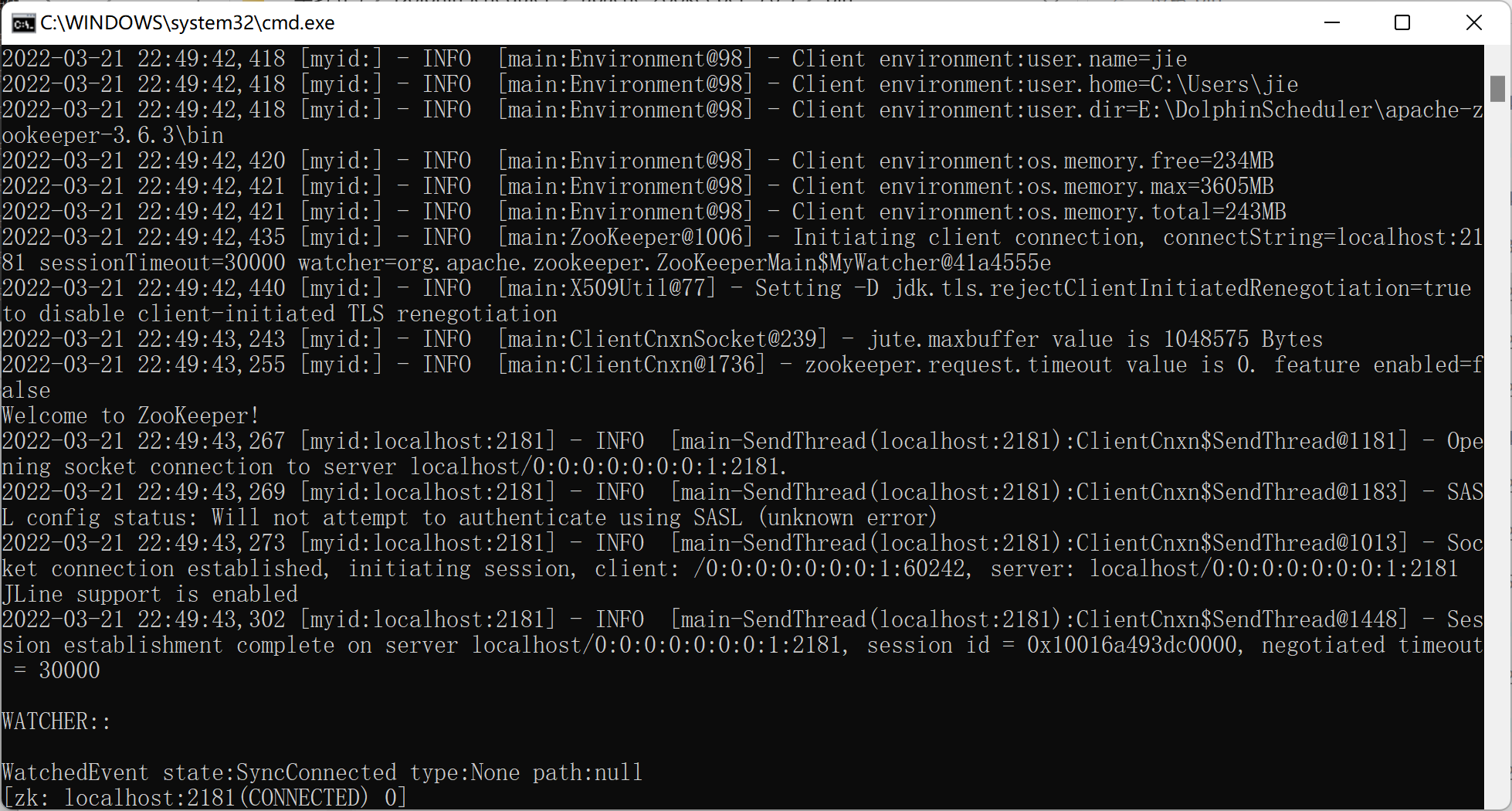Click the 'ClientCnxn$SendThread@1013]' text
1512x811 pixels.
pyautogui.click(x=1242, y=543)
